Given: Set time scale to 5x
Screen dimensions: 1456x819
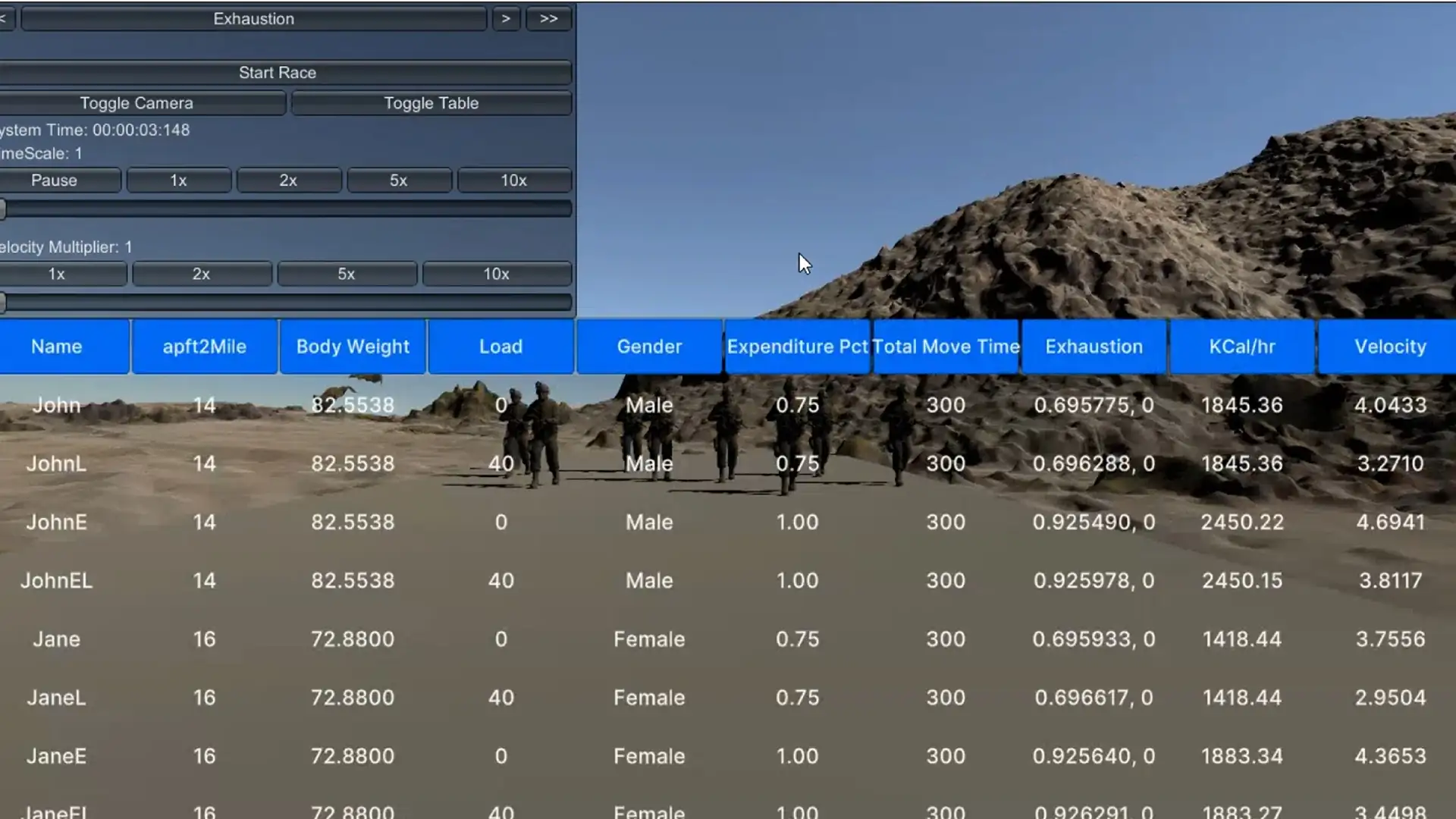Looking at the screenshot, I should coord(398,180).
